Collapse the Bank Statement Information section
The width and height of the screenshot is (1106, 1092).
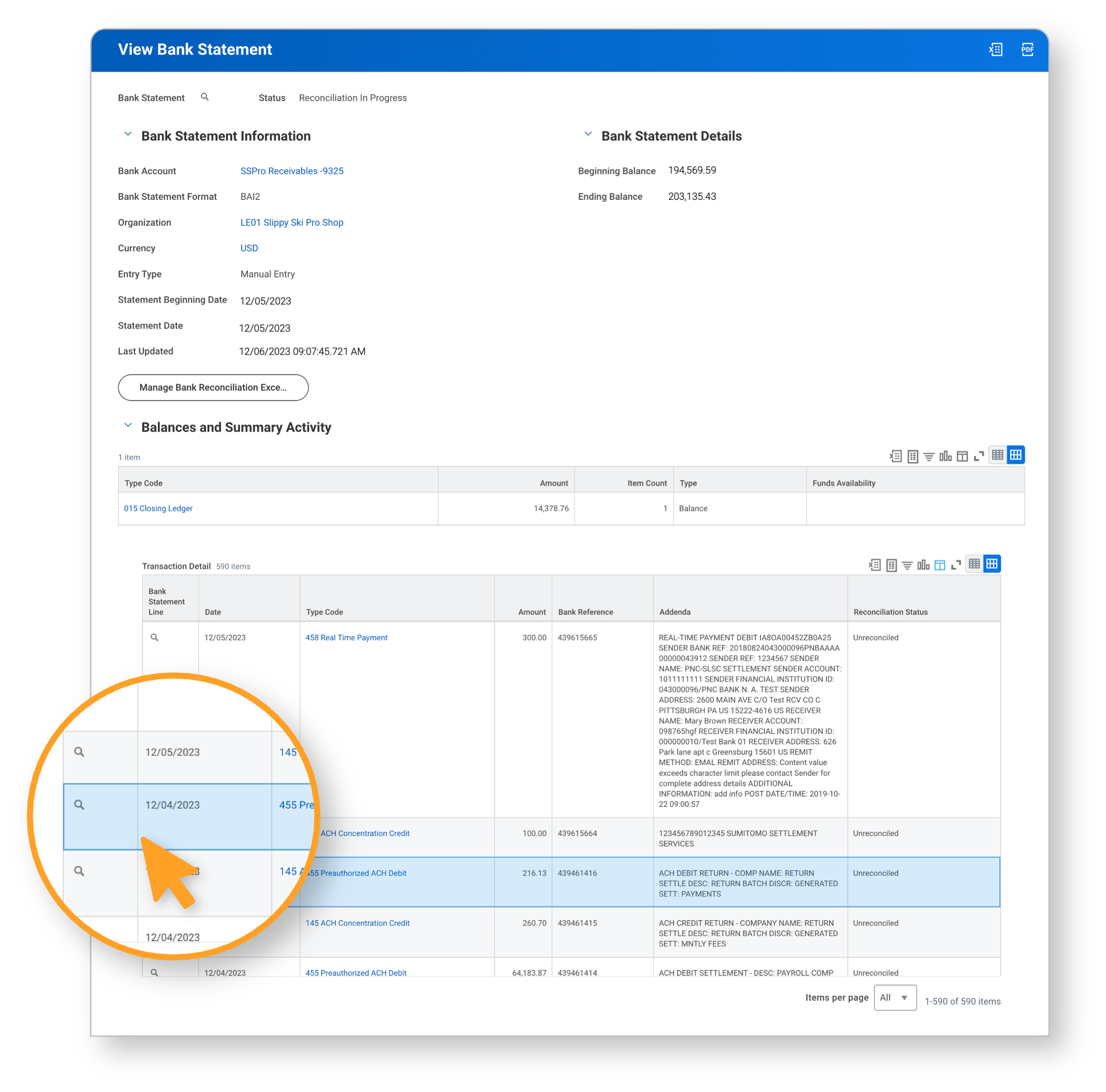coord(128,134)
